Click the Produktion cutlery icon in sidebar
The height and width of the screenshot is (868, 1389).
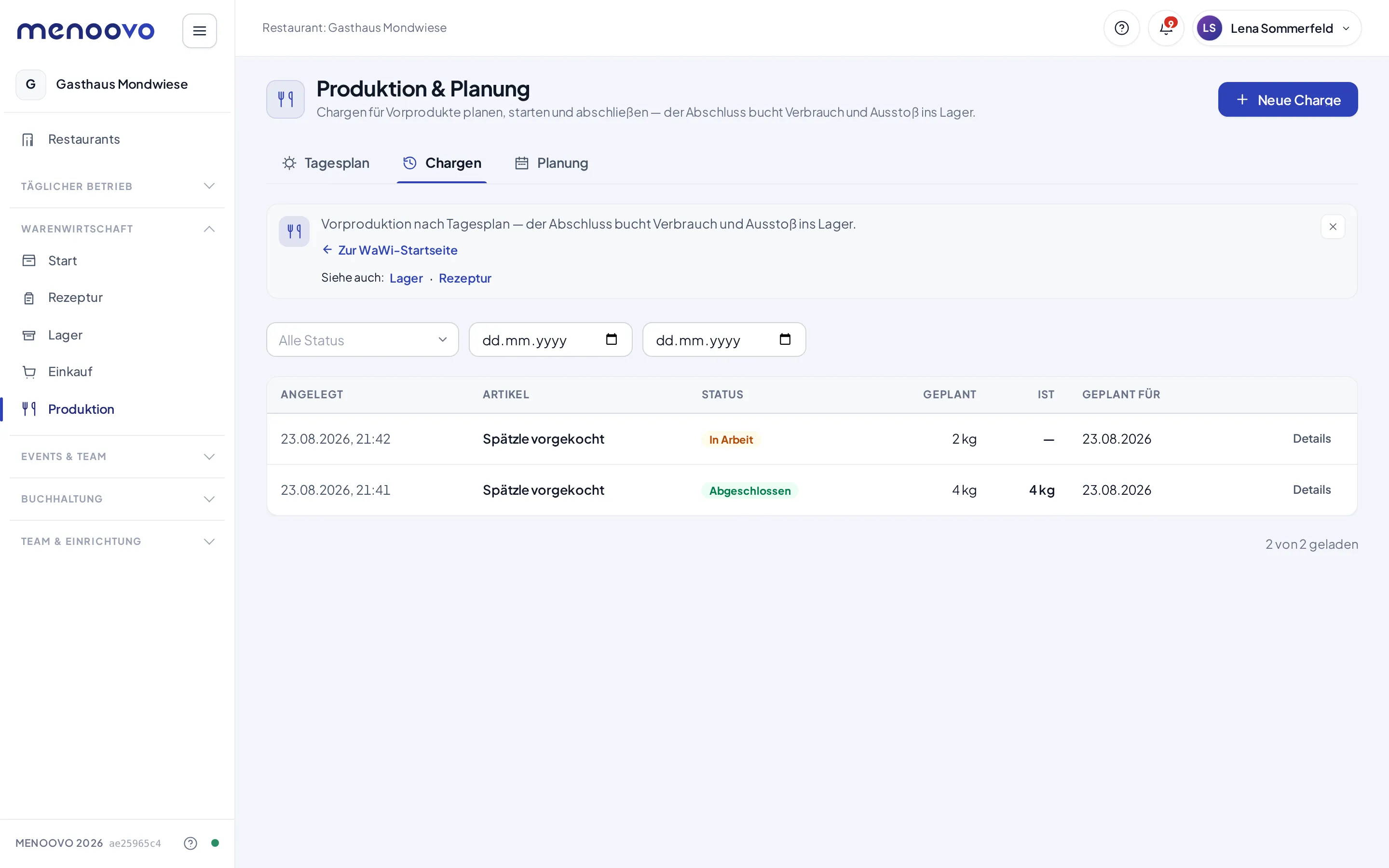(29, 409)
